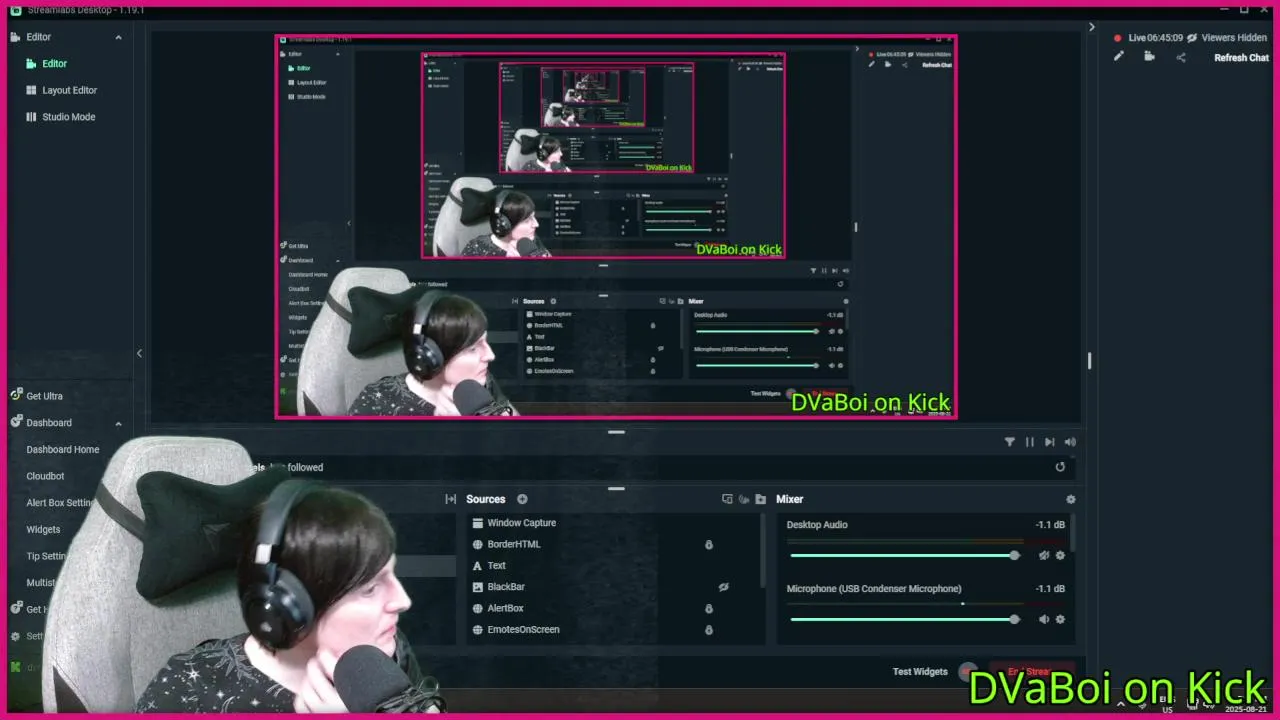Toggle the Viewers Hidden eye icon
The height and width of the screenshot is (720, 1280).
point(1192,38)
